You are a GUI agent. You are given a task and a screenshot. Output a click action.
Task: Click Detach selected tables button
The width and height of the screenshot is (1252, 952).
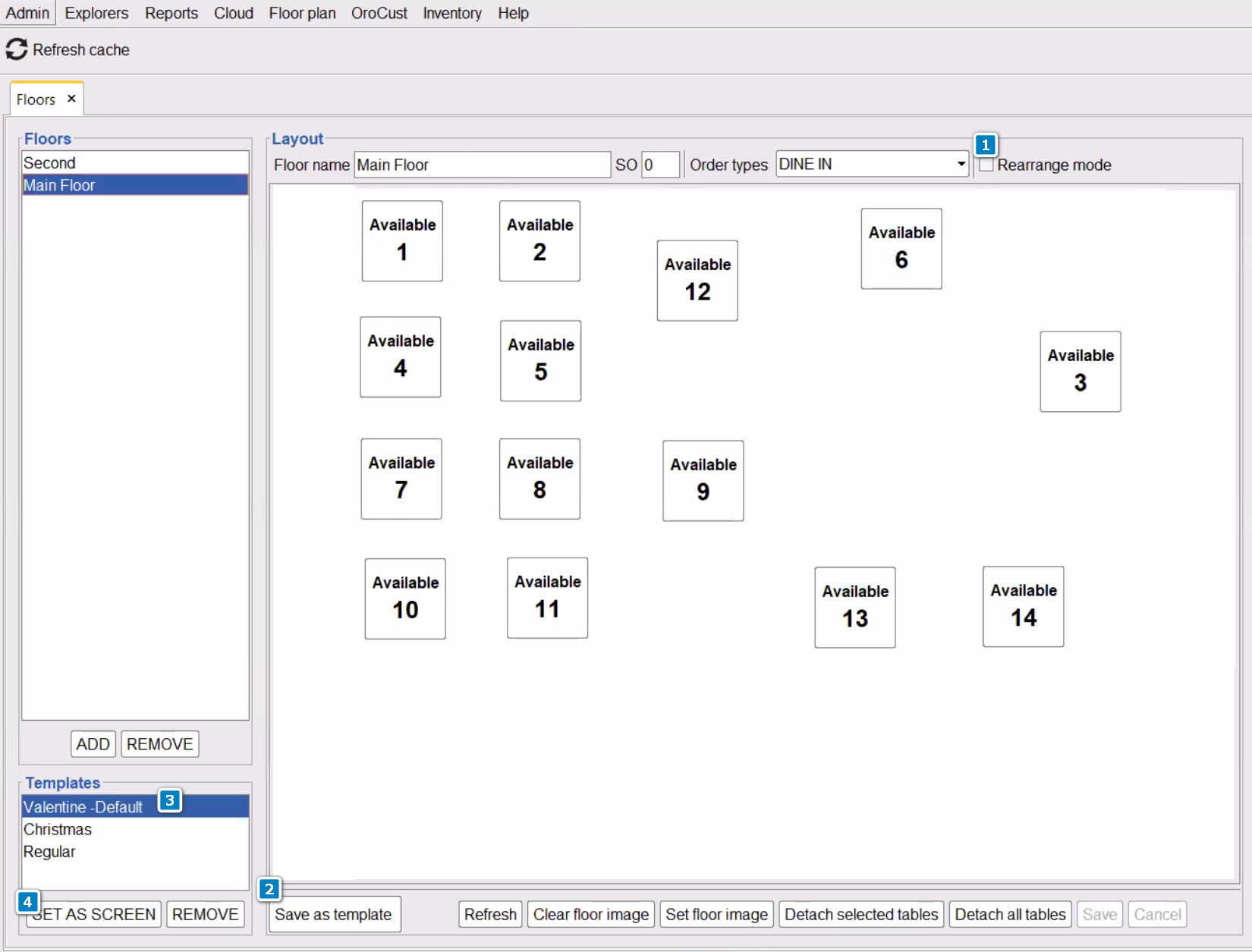point(861,914)
